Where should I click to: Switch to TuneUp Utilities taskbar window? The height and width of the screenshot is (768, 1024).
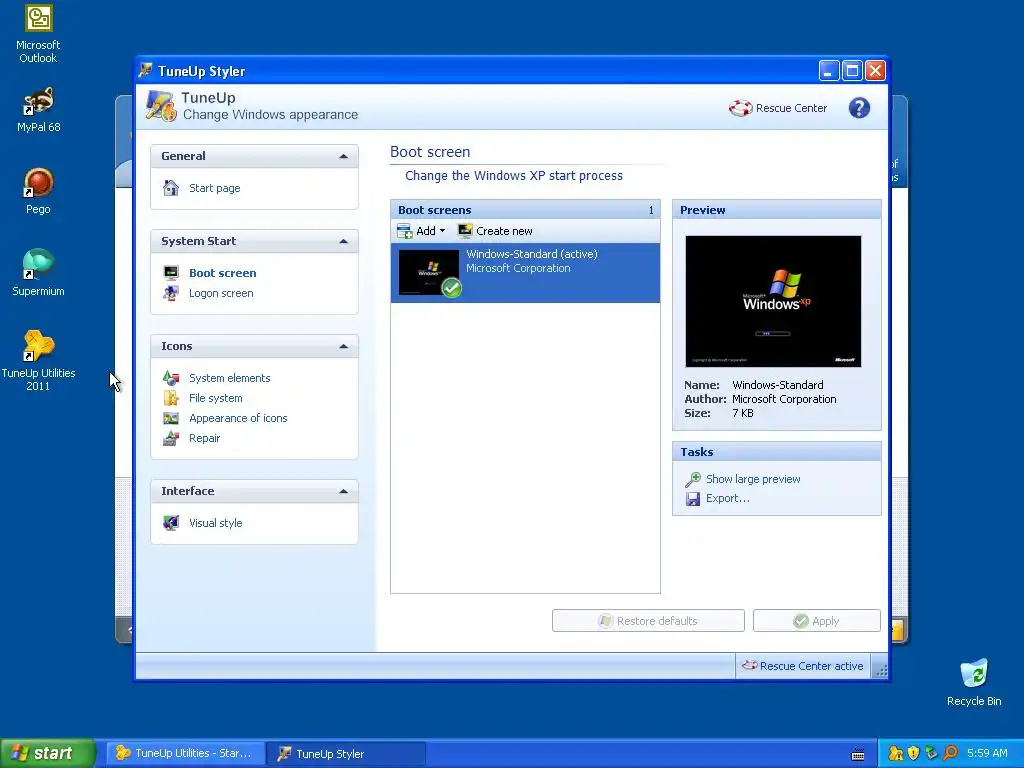pyautogui.click(x=185, y=754)
